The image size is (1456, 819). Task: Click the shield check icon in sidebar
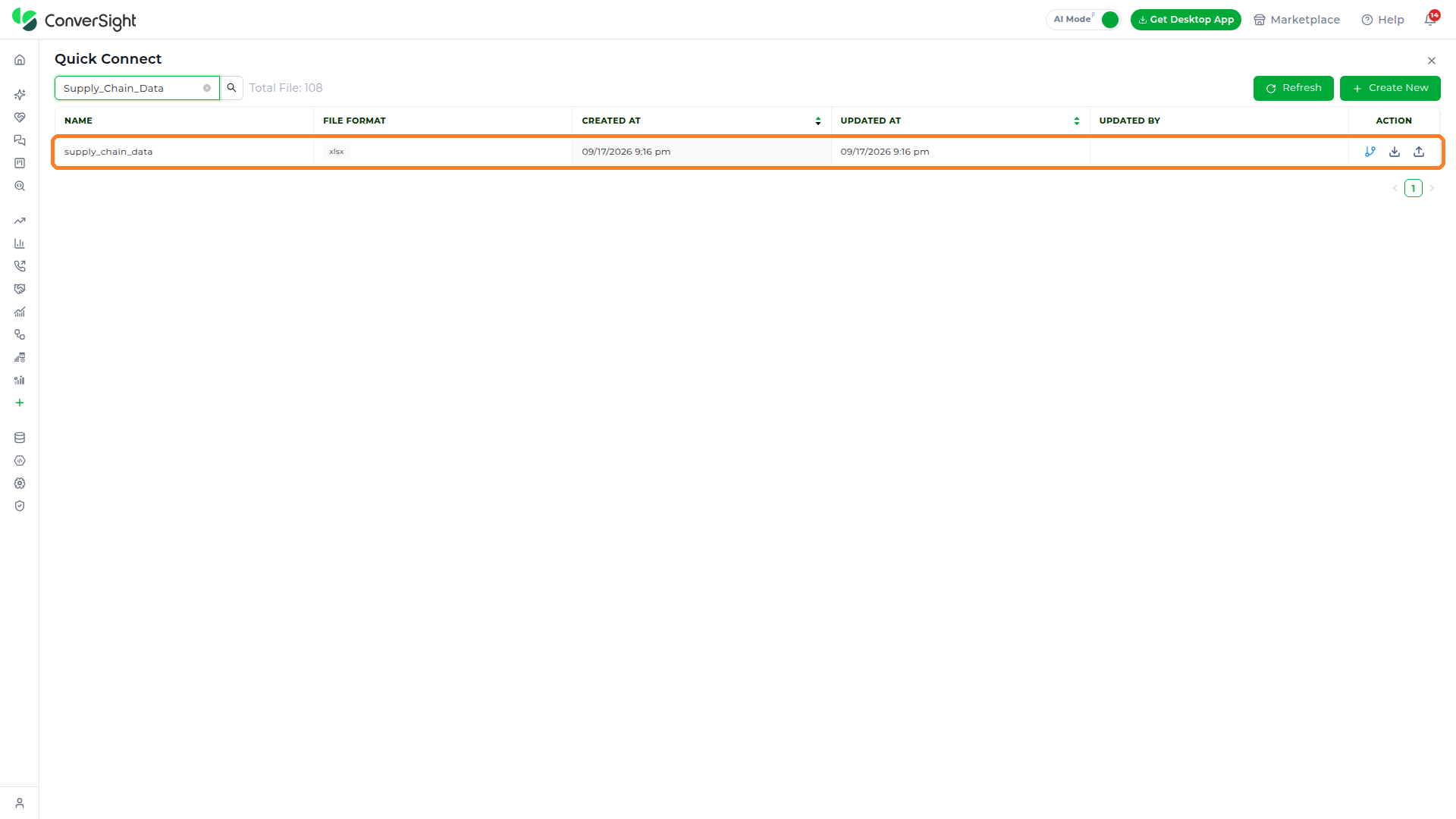20,506
